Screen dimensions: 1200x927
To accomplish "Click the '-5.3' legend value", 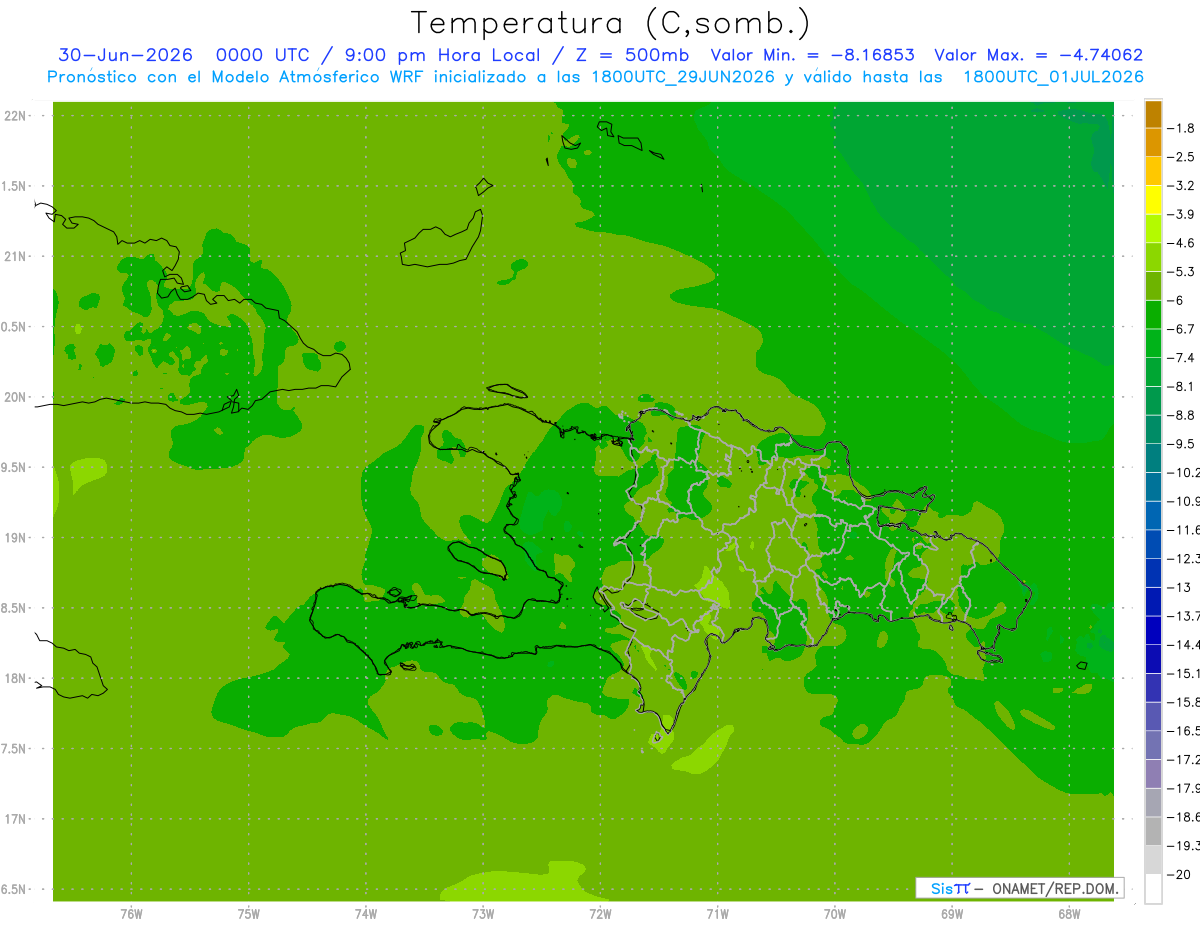I will 1181,271.
